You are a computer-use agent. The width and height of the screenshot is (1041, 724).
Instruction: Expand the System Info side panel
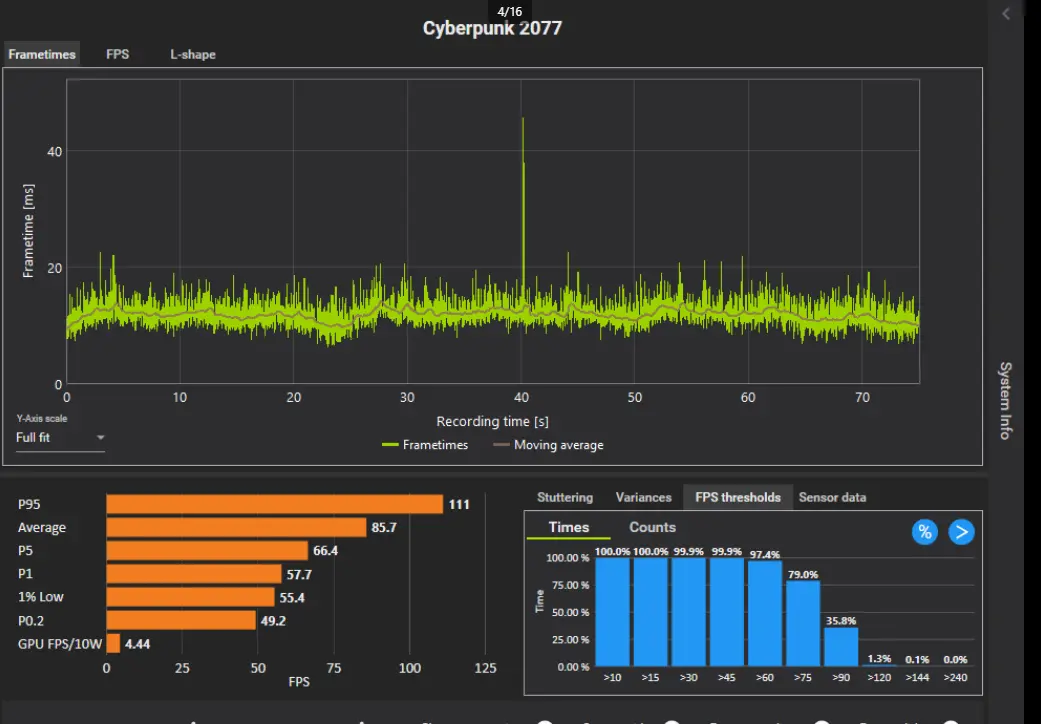pos(1006,400)
